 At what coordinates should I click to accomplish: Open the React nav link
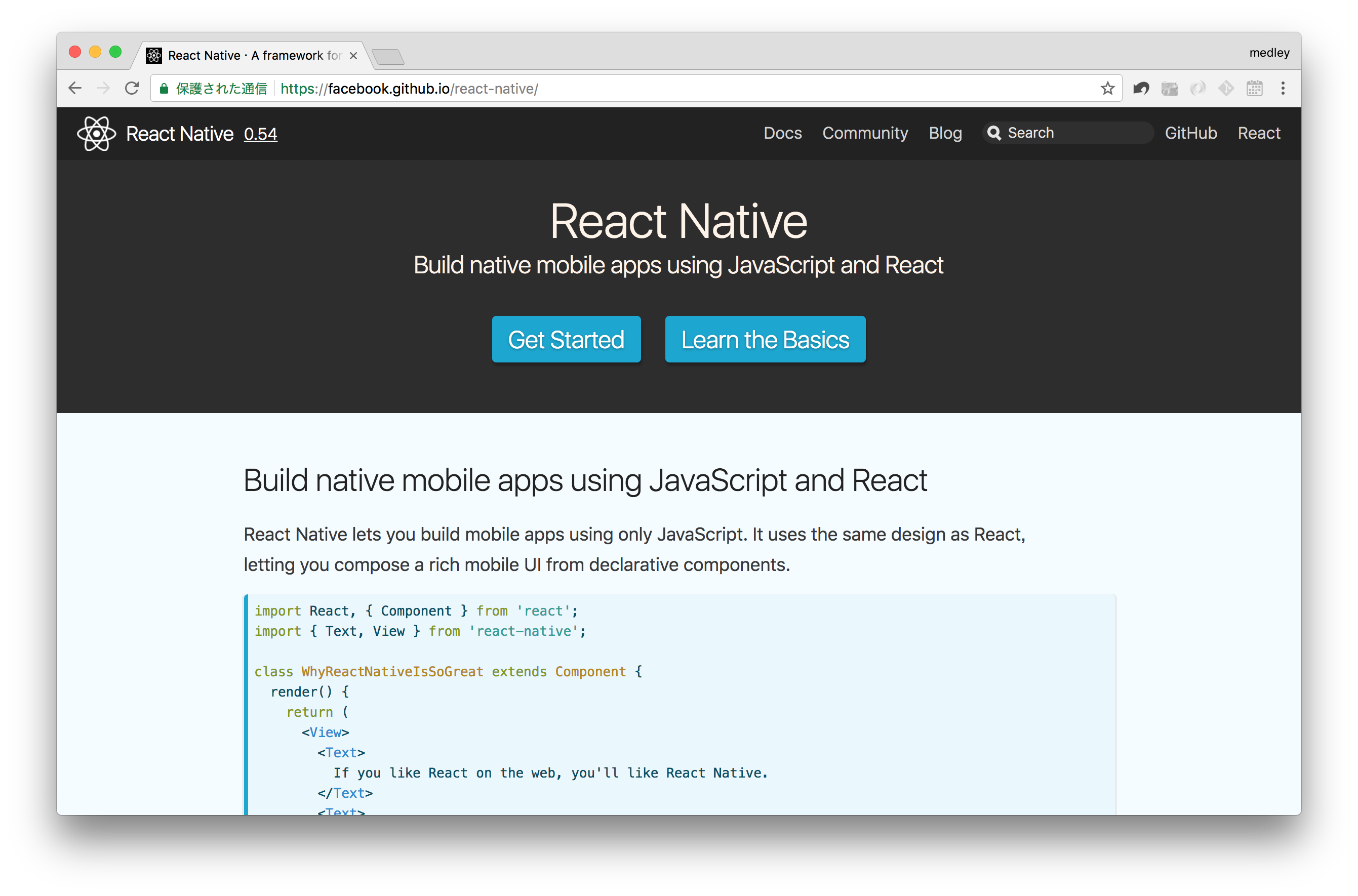[1259, 133]
